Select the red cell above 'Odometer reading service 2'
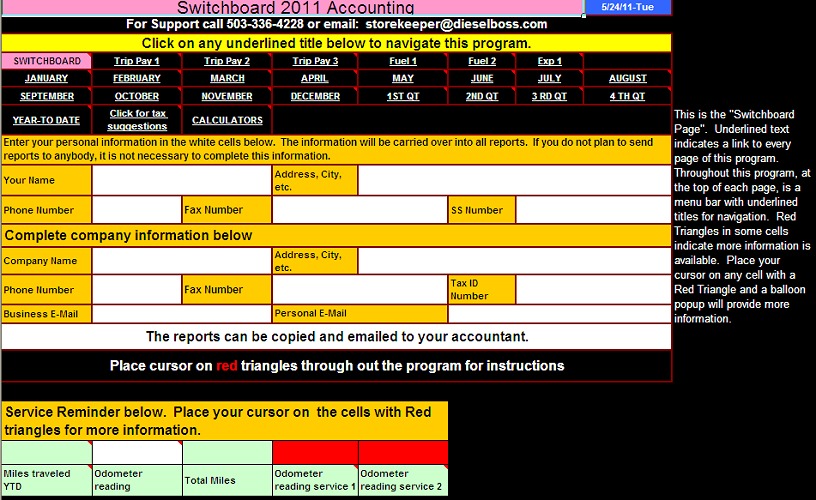The width and height of the screenshot is (816, 500). (x=403, y=453)
